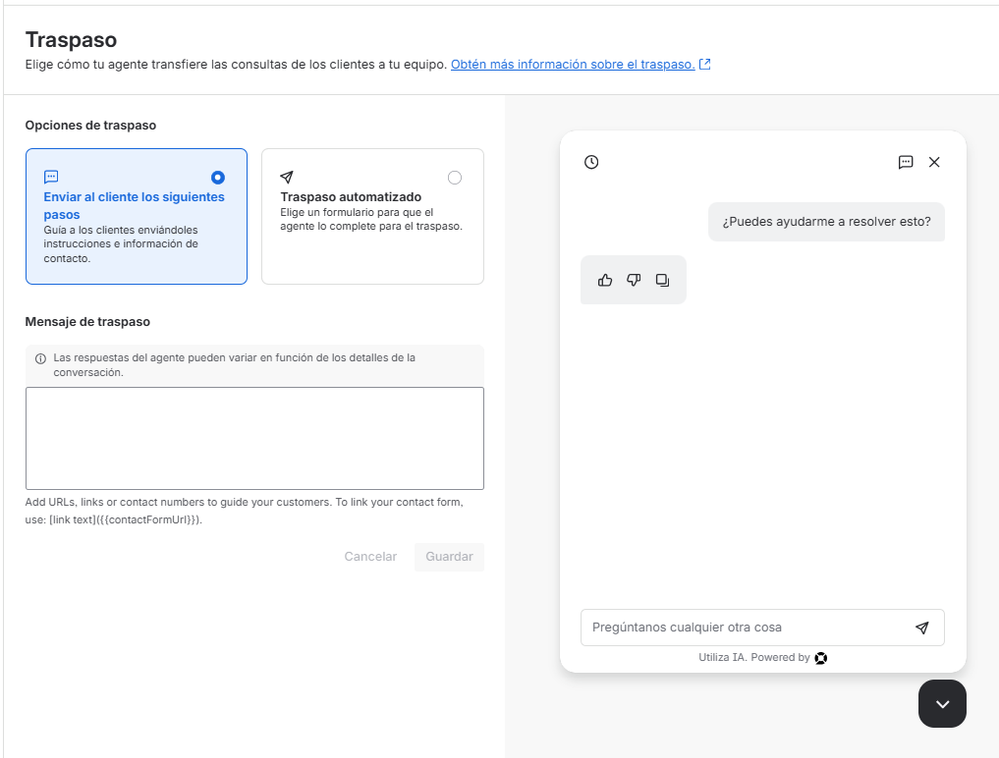The image size is (999, 758).
Task: Click the paper plane icon on Traspaso automatizado card
Action: pos(287,176)
